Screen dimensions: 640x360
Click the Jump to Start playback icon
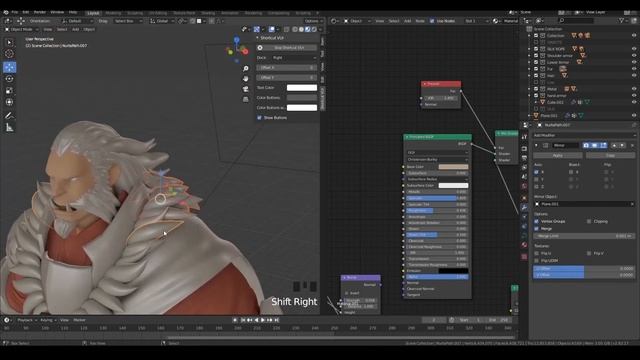[243, 320]
